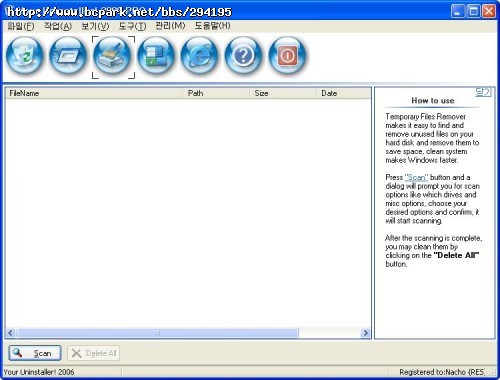
Task: Sort by the FileName column header
Action: pos(94,93)
